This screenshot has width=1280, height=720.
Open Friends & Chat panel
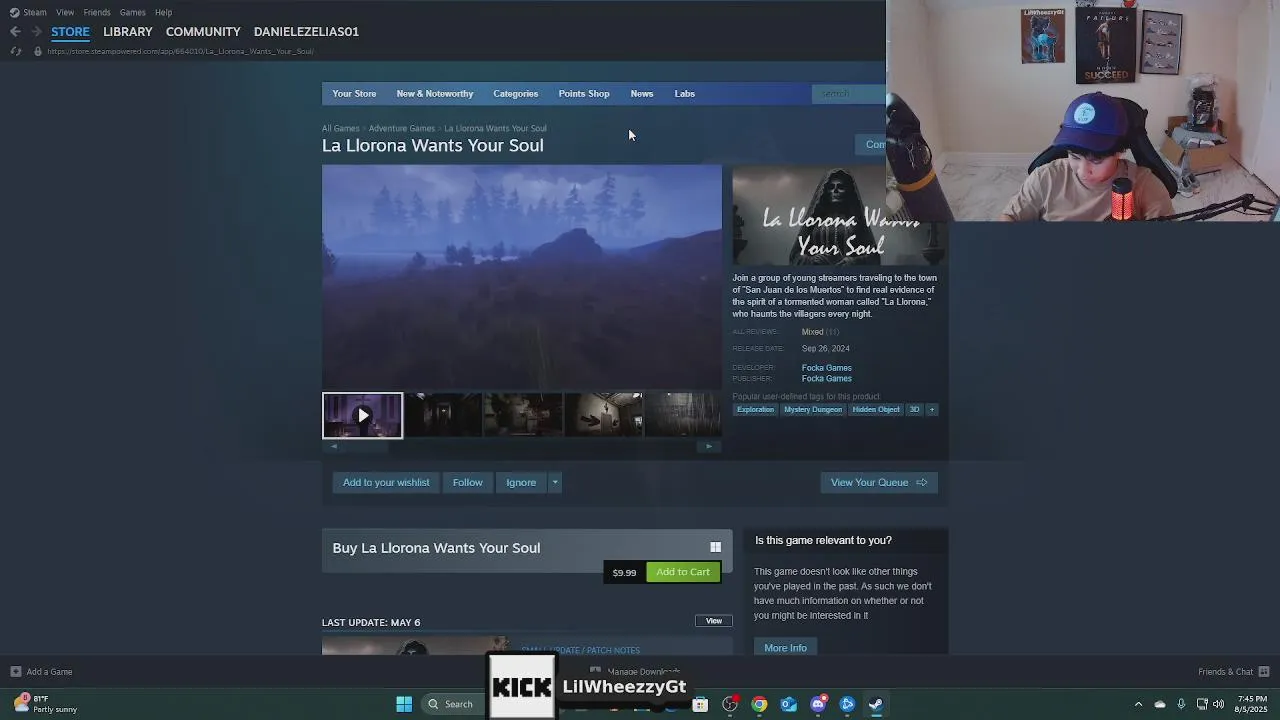(x=1234, y=672)
